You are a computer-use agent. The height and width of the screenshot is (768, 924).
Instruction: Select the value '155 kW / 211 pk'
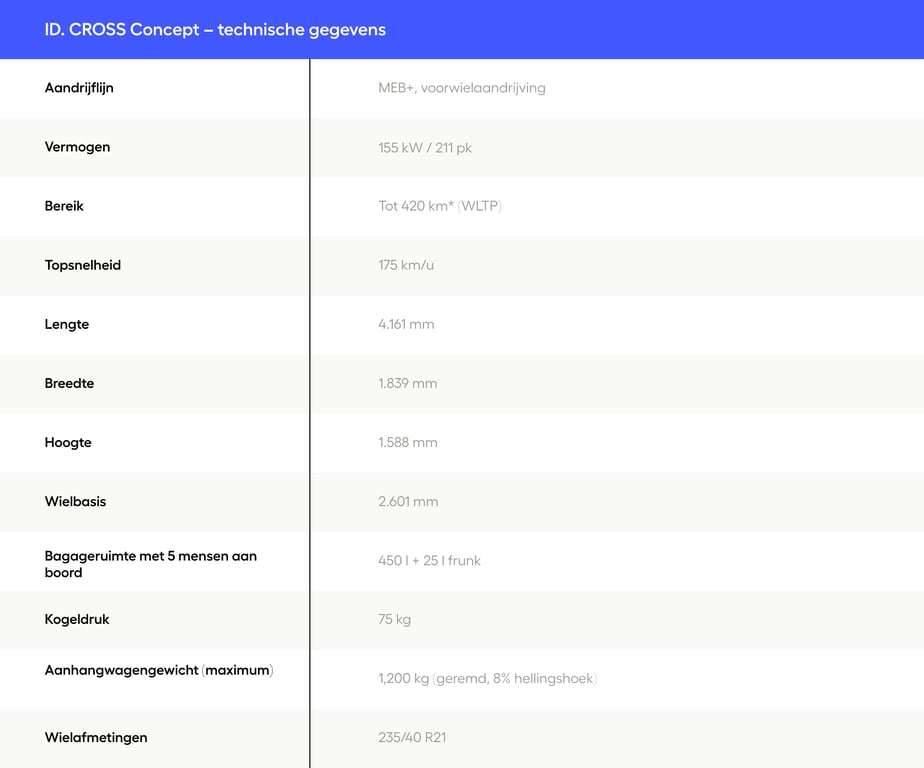point(425,147)
